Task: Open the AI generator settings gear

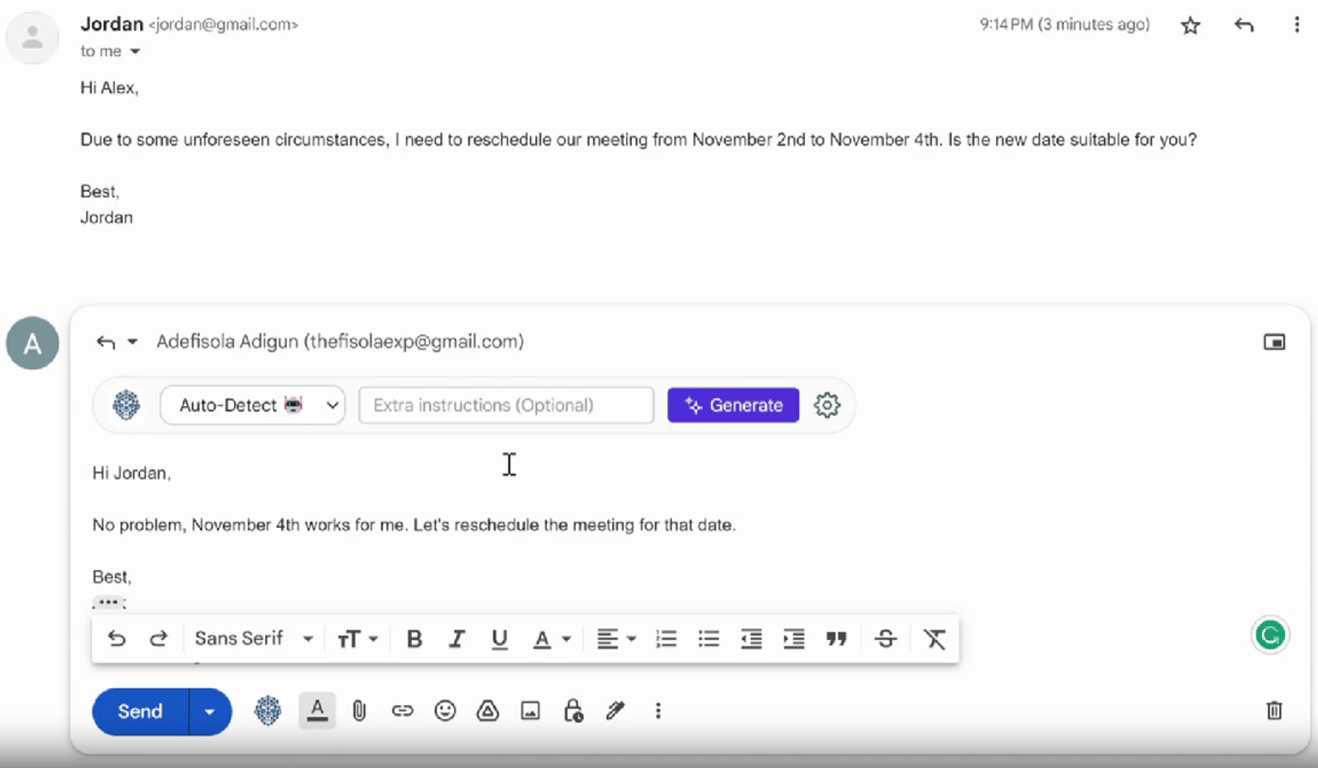Action: click(827, 405)
